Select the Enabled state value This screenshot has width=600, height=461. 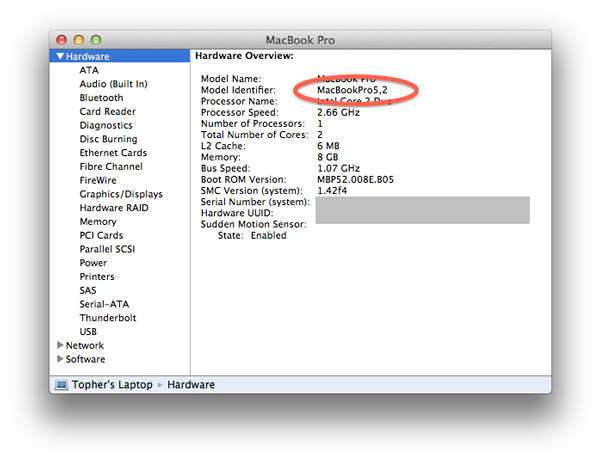(x=269, y=236)
